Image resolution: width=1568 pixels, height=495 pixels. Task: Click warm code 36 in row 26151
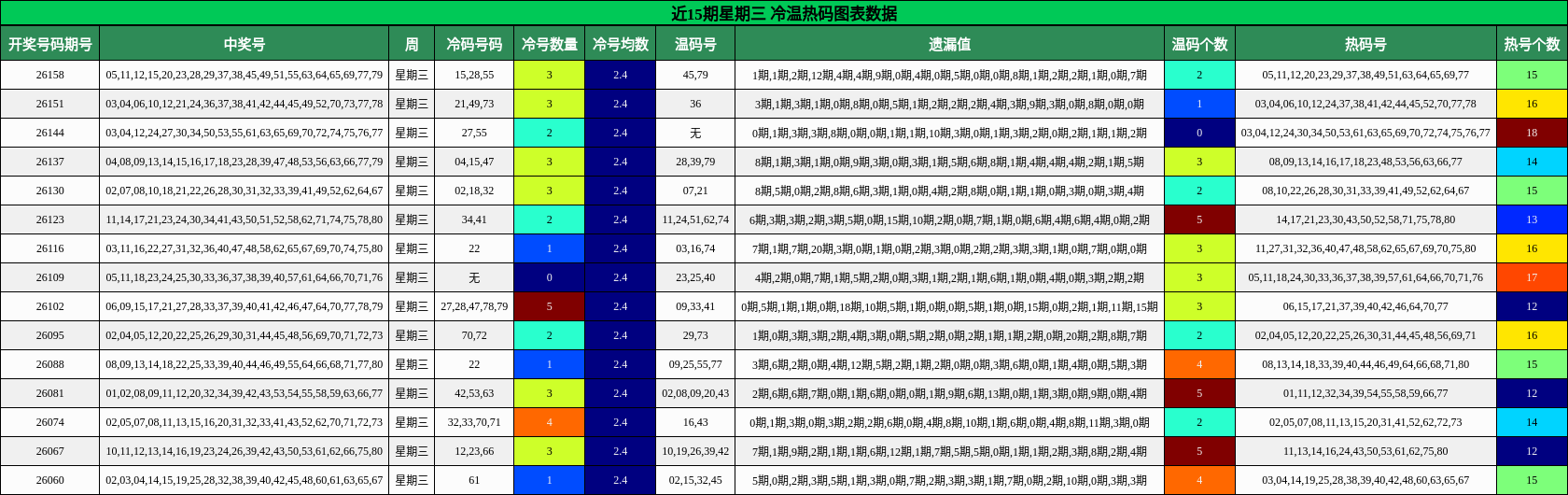coord(695,104)
